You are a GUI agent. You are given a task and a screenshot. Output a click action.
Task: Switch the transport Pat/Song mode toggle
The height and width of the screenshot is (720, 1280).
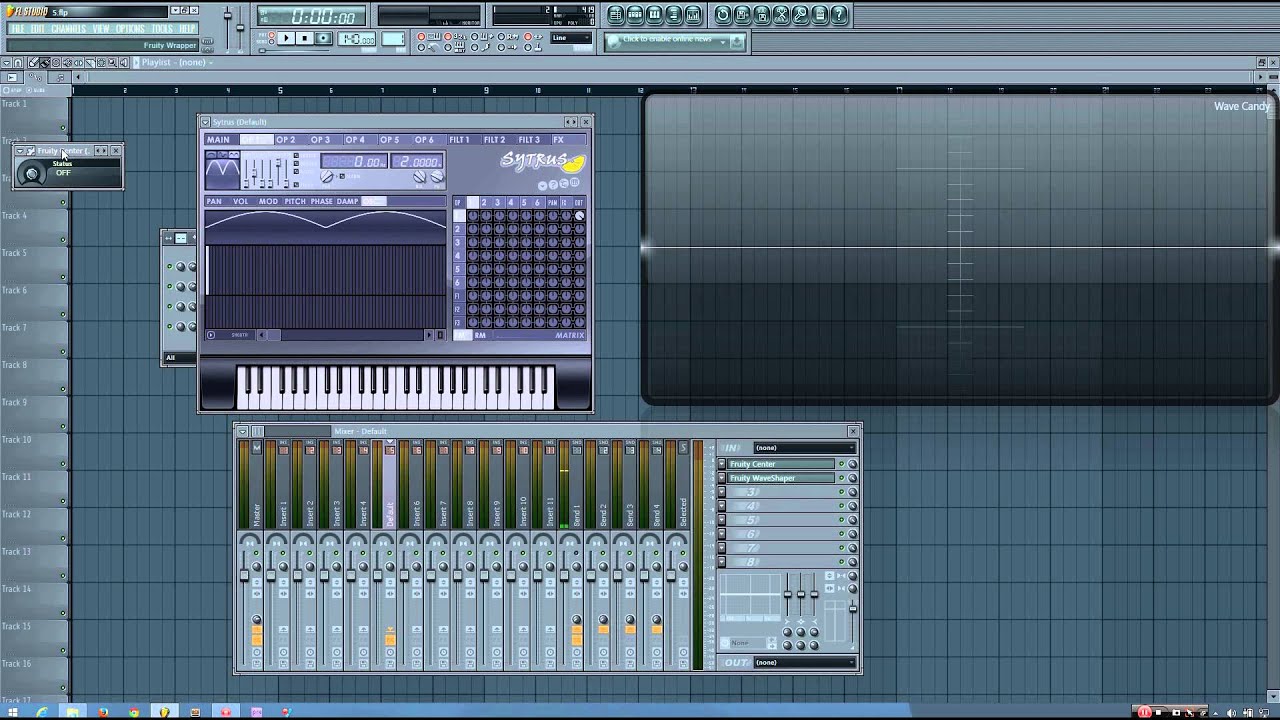point(271,38)
